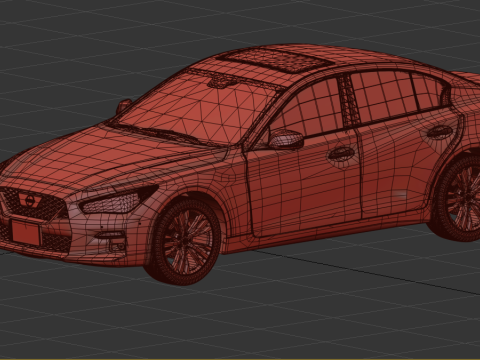Click the far-side mirror beside the windshield
The width and height of the screenshot is (480, 360).
tap(123, 106)
